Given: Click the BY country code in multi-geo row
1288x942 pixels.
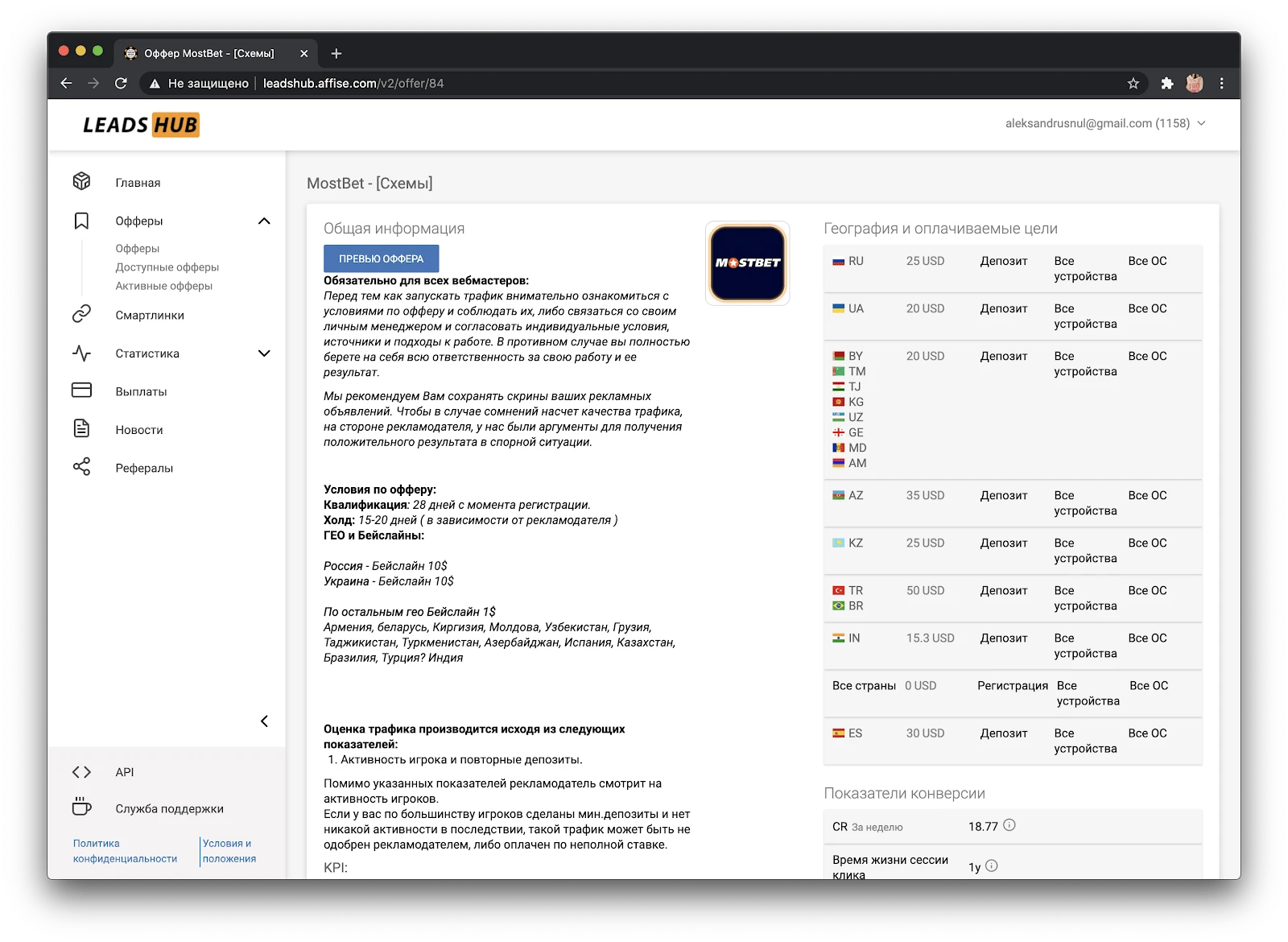Looking at the screenshot, I should tap(855, 356).
